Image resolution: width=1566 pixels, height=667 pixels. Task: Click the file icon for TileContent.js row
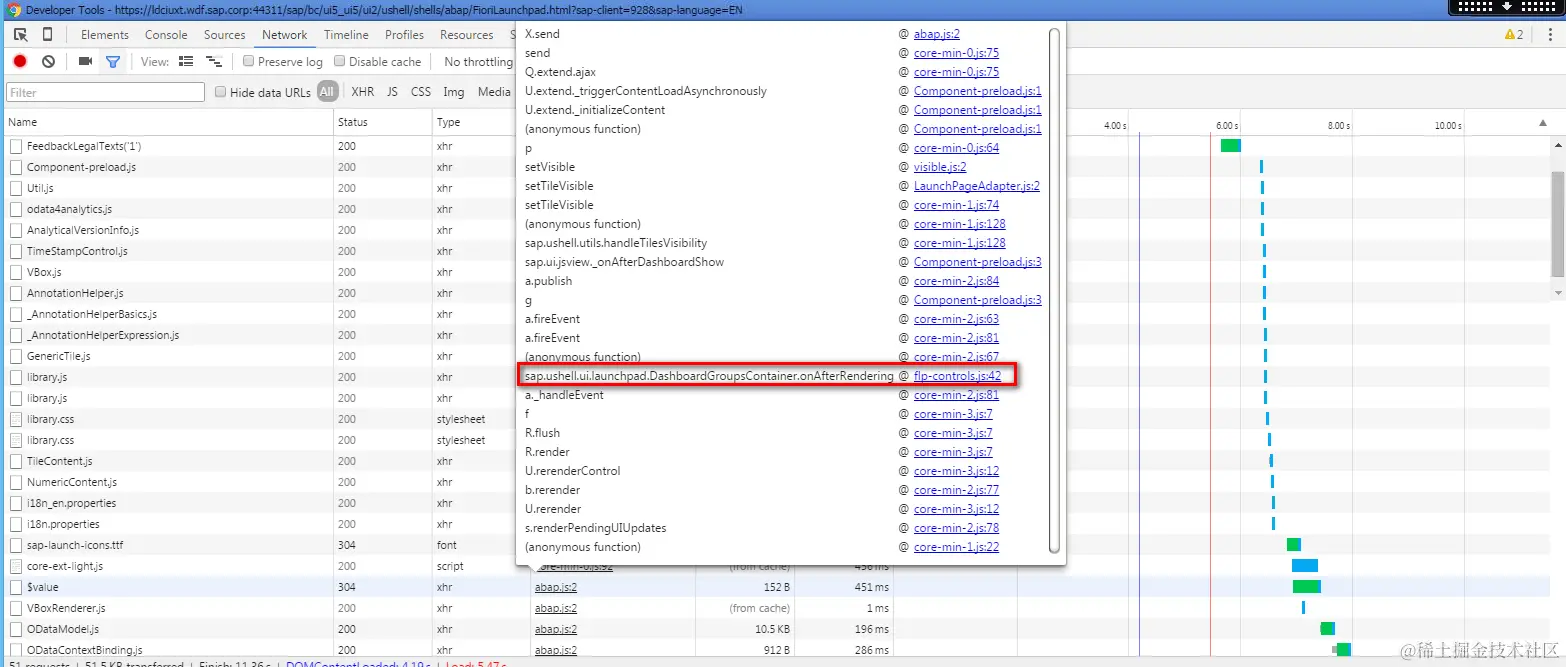click(x=16, y=461)
